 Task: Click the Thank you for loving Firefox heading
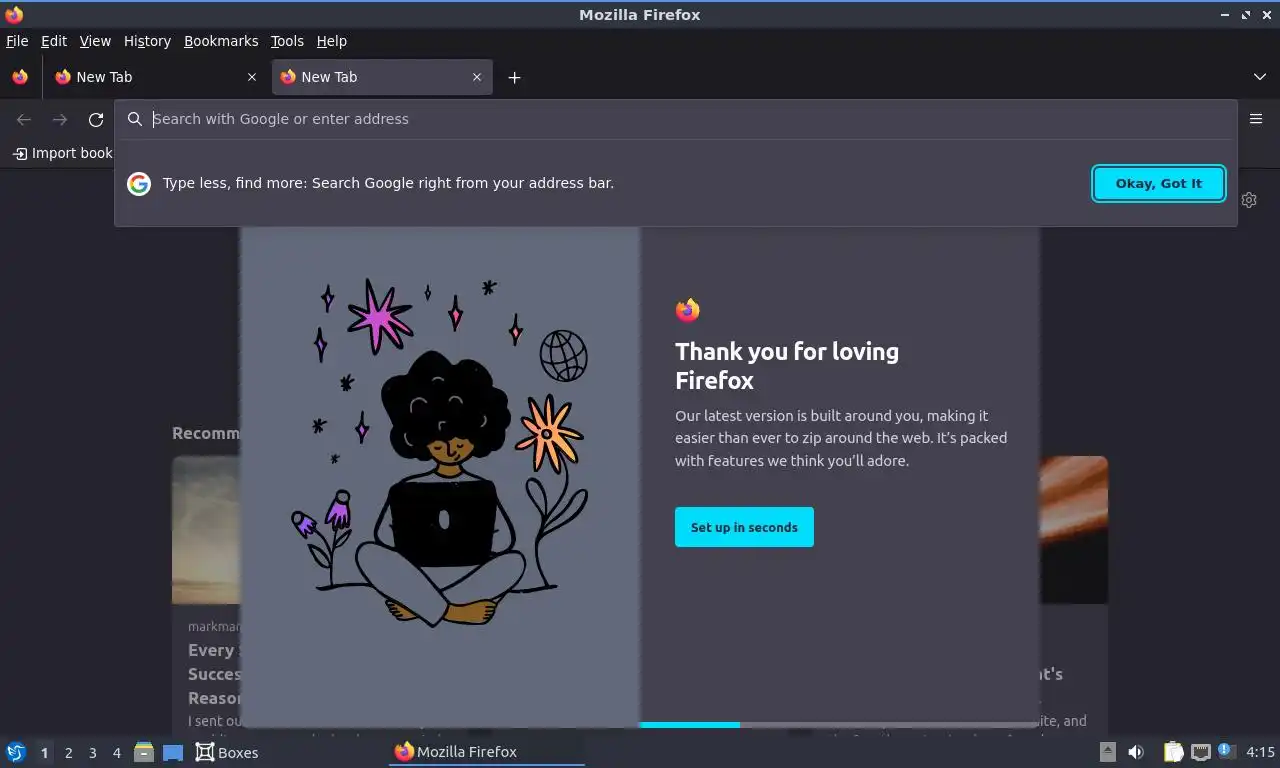coord(787,365)
